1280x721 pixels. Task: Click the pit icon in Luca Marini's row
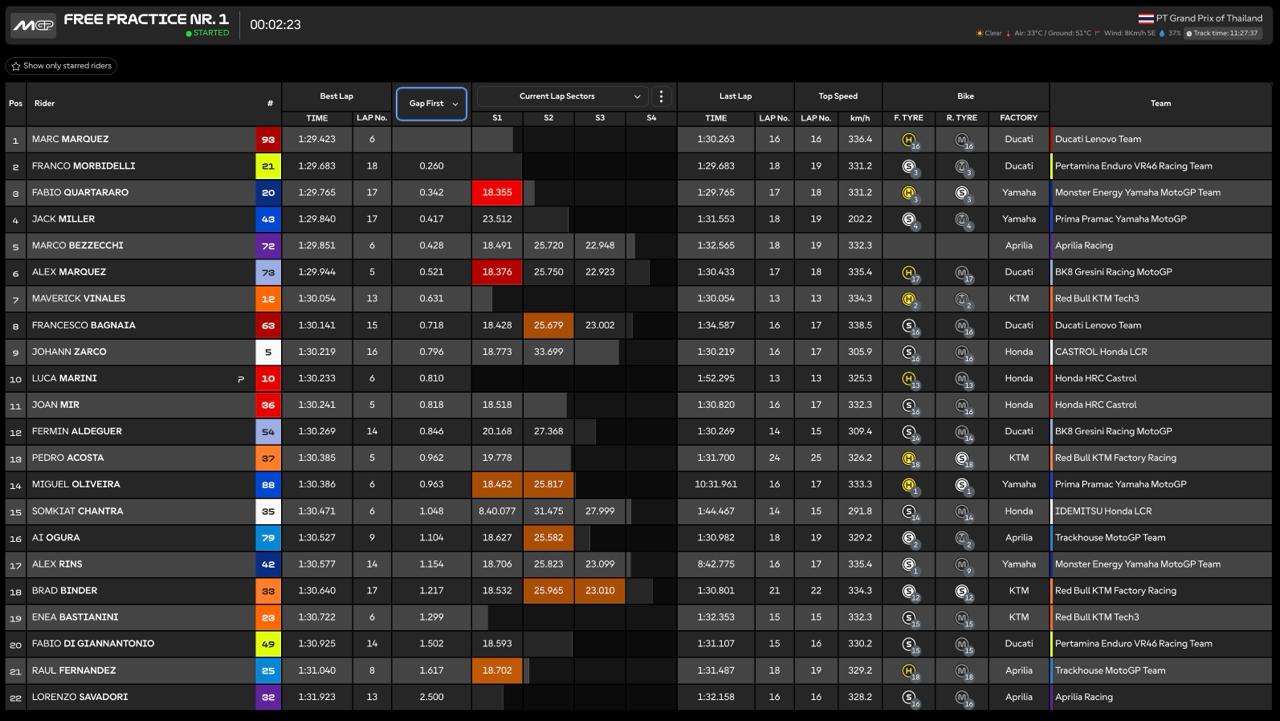click(x=240, y=379)
